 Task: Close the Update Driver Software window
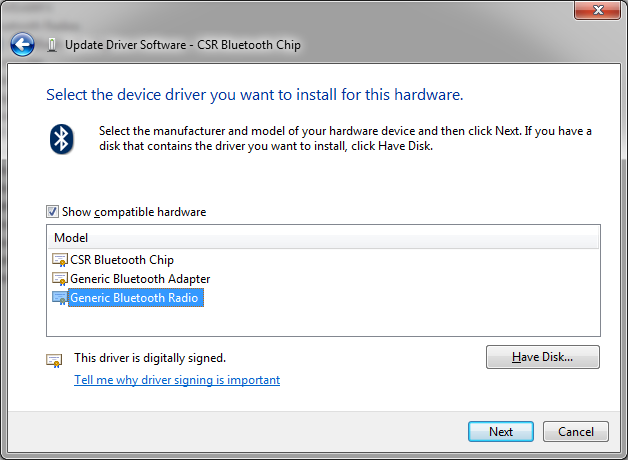pyautogui.click(x=598, y=10)
